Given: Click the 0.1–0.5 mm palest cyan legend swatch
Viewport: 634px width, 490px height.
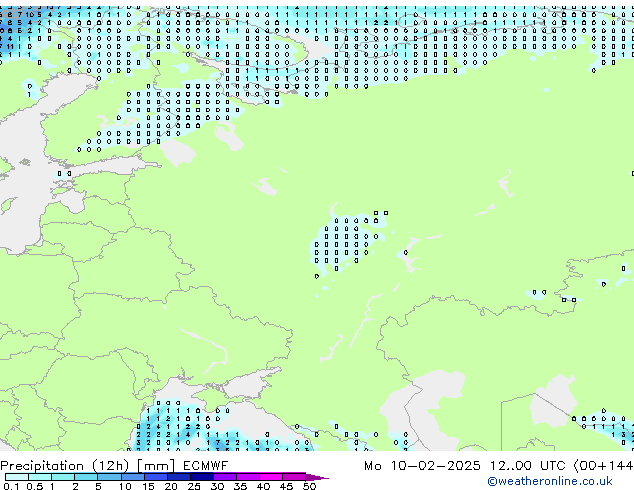Looking at the screenshot, I should 17,477.
